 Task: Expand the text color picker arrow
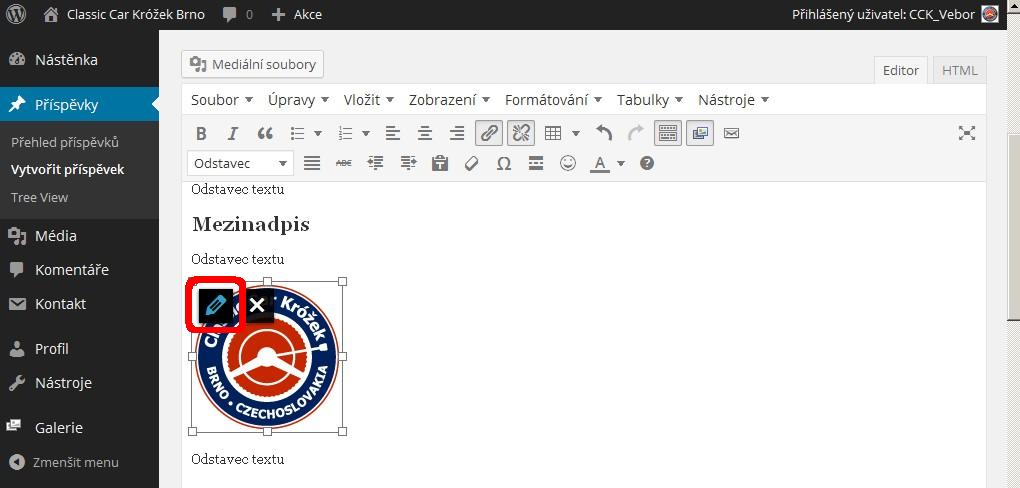pos(621,163)
